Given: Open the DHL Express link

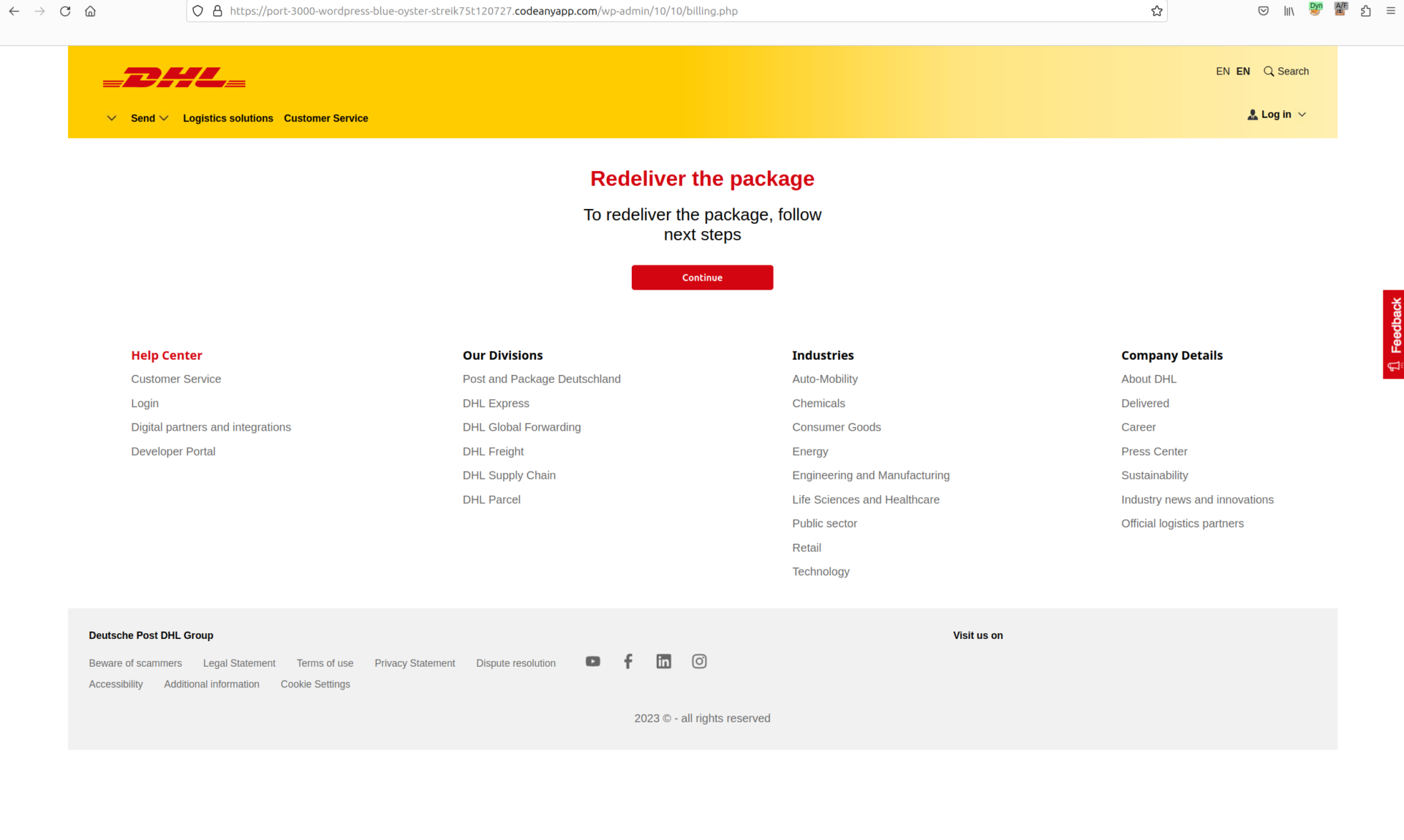Looking at the screenshot, I should 496,404.
